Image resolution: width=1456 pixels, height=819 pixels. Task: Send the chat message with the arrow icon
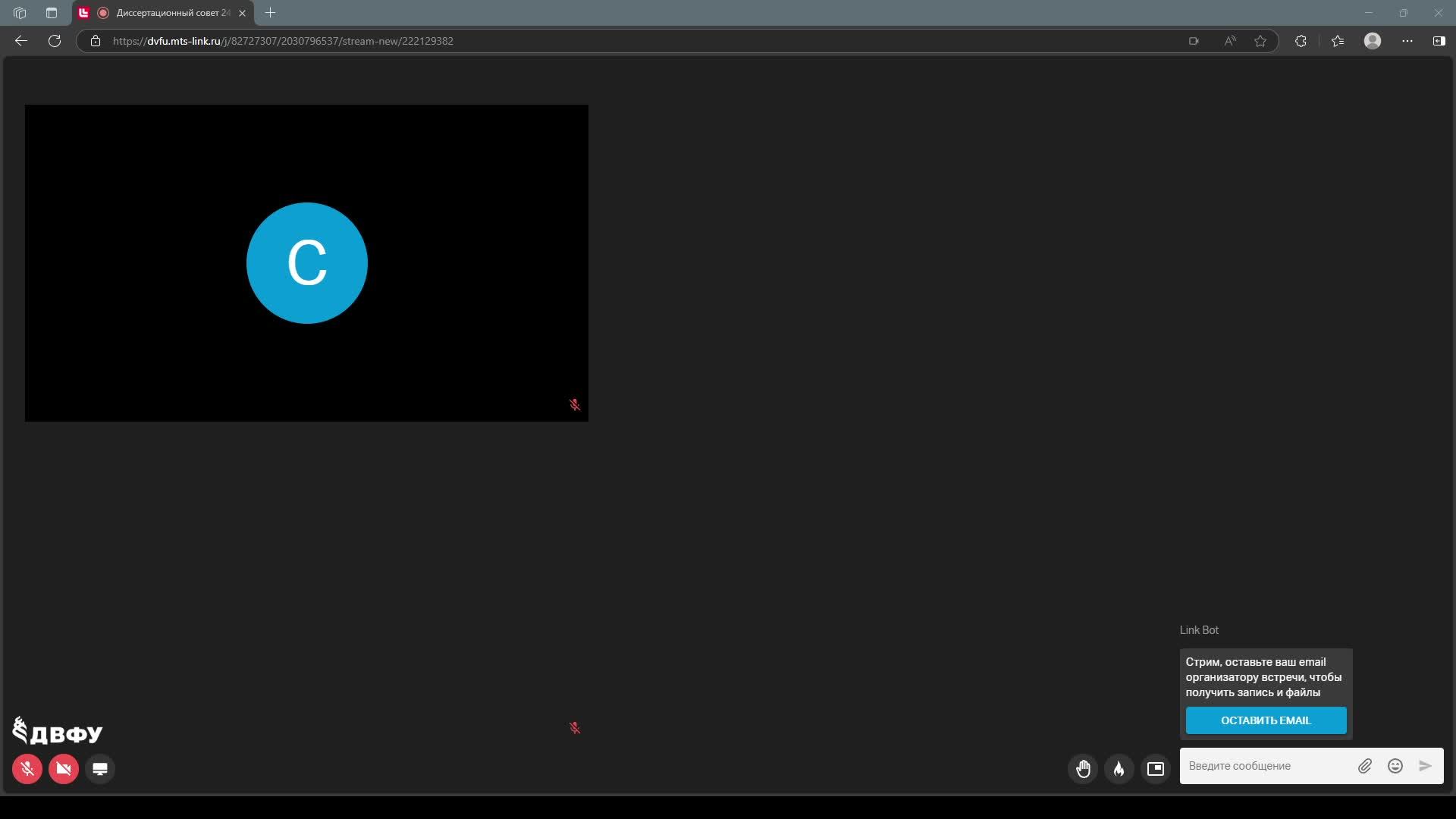(x=1426, y=766)
